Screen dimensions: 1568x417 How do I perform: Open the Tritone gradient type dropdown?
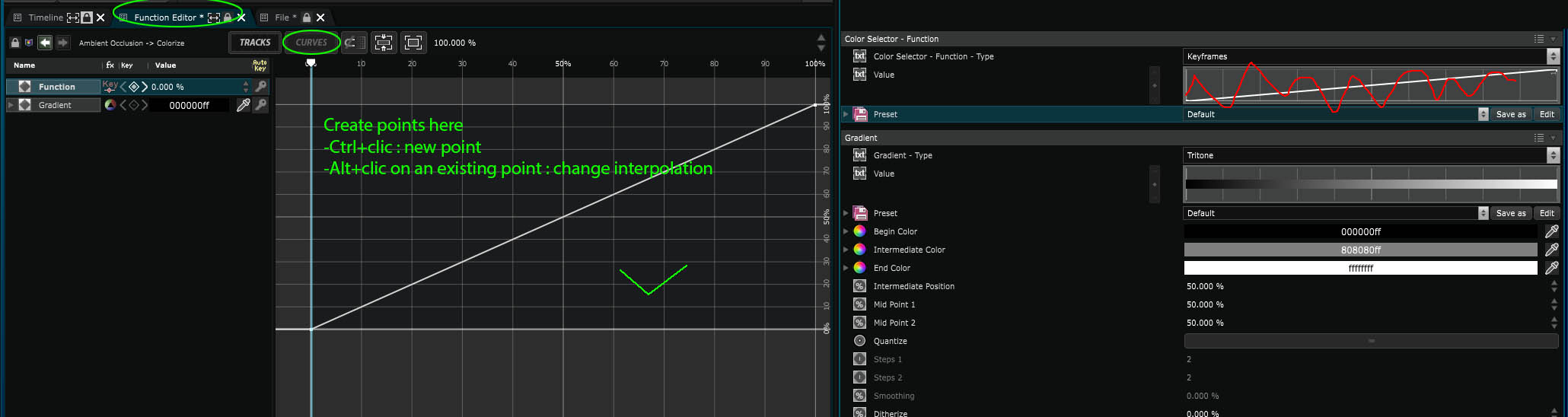coord(1372,155)
